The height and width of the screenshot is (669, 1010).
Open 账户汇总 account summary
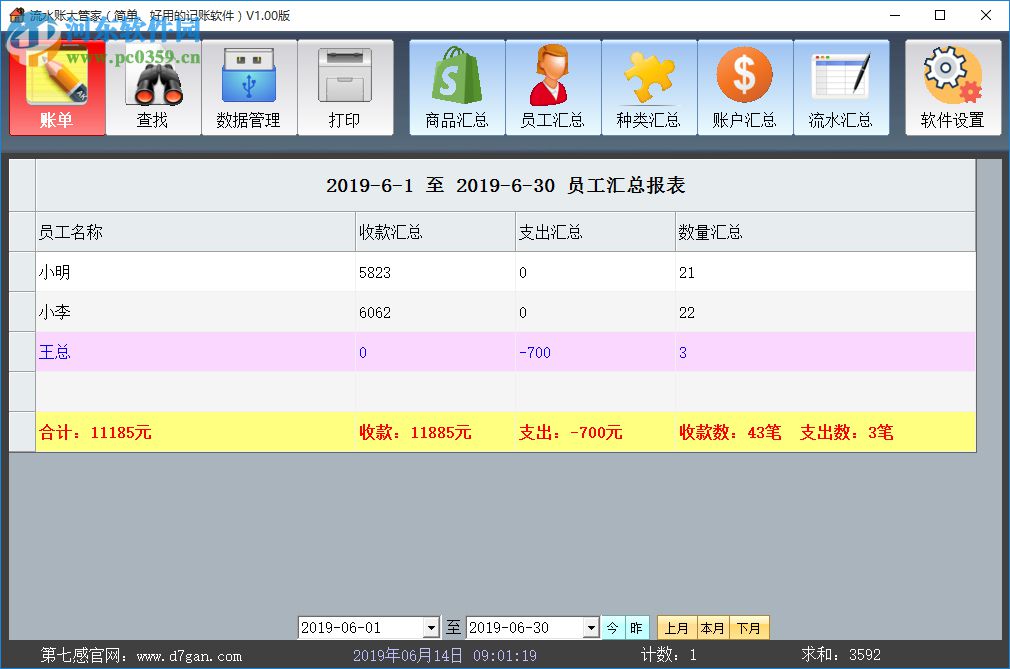(745, 87)
